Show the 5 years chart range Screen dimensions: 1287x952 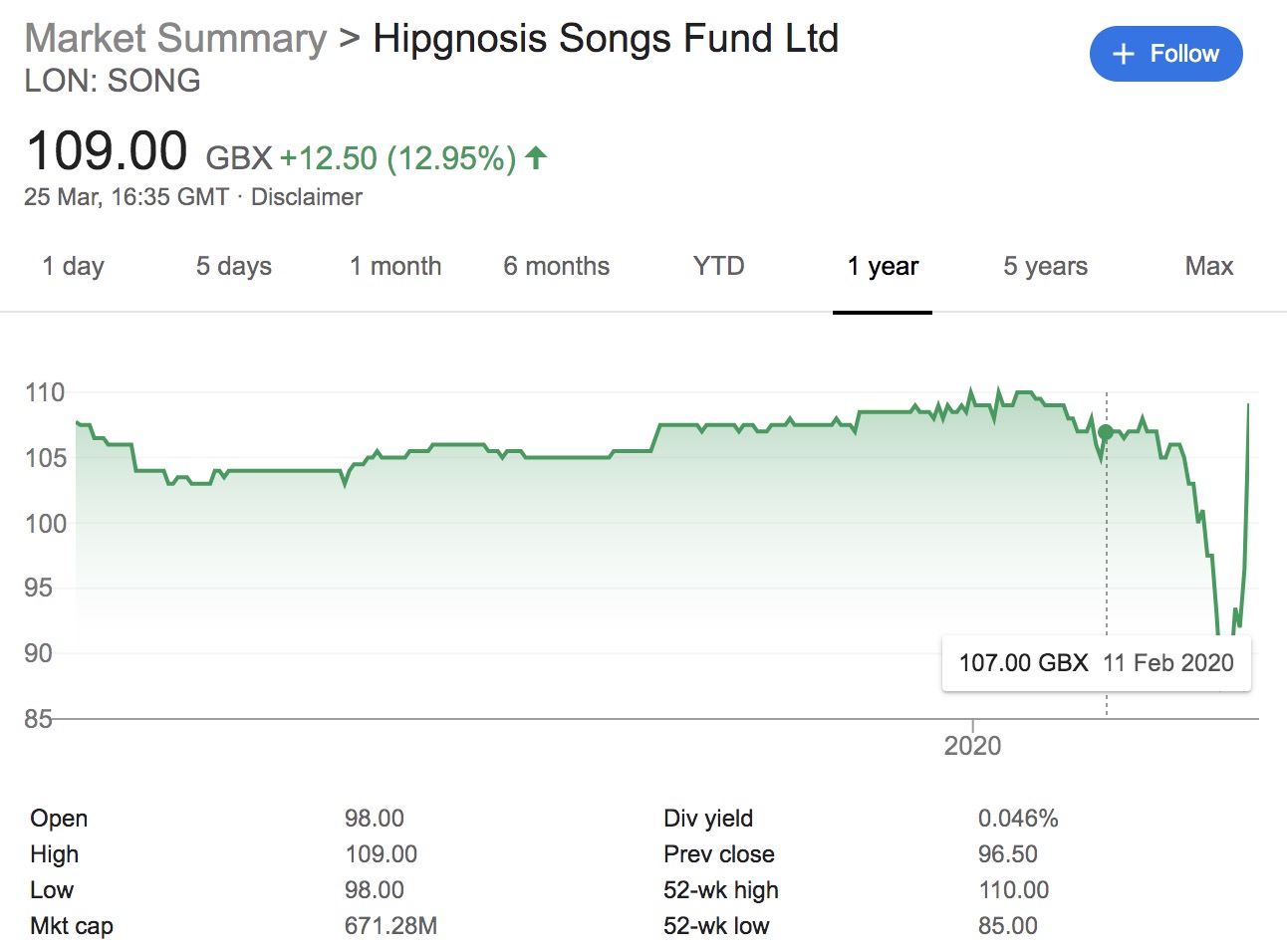(1045, 267)
